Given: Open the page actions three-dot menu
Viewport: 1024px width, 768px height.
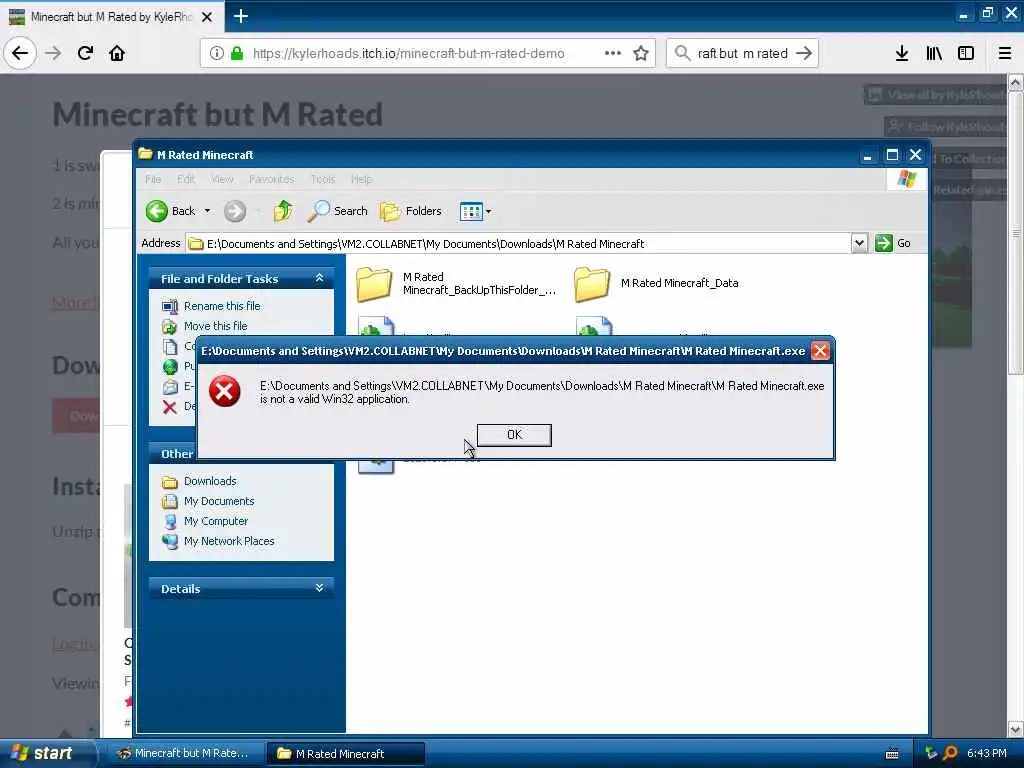Looking at the screenshot, I should 613,53.
